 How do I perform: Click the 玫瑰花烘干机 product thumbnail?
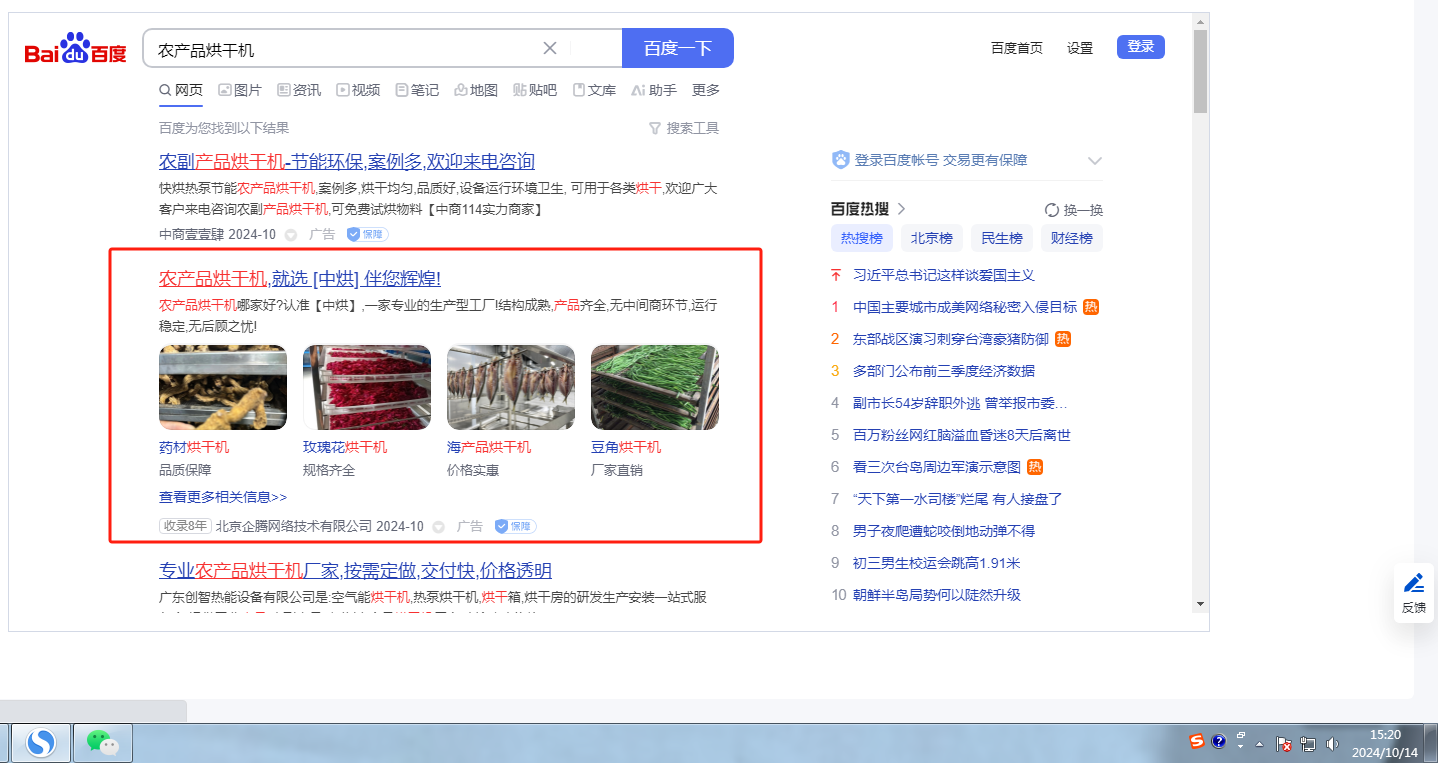367,387
